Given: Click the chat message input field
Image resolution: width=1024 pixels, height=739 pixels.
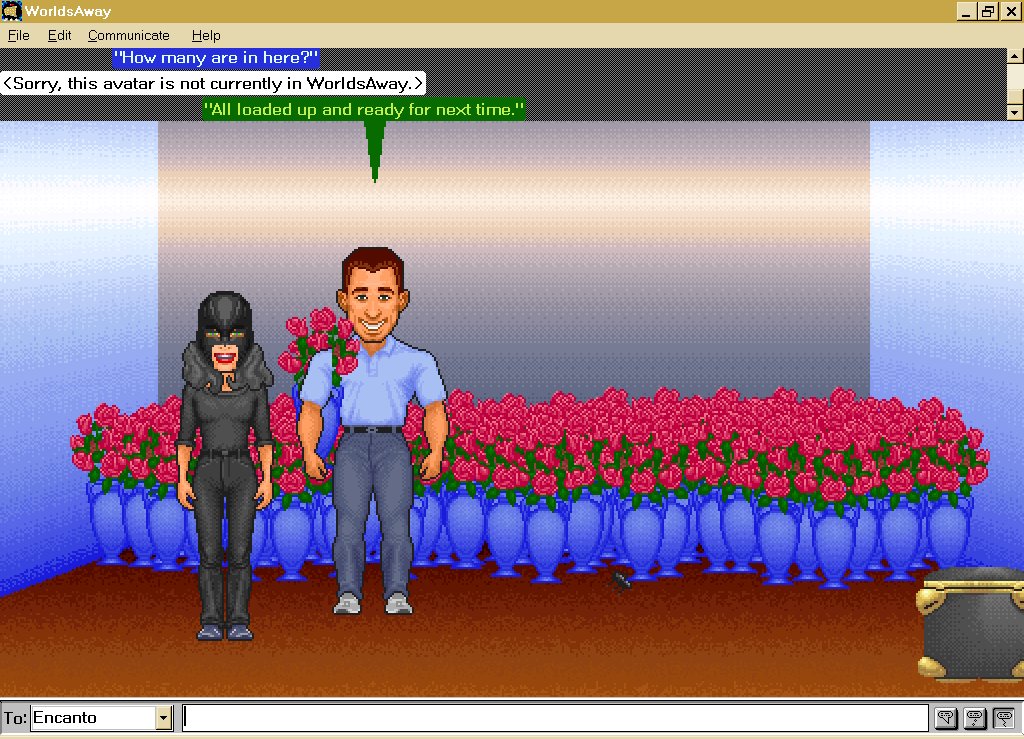Looking at the screenshot, I should click(x=555, y=718).
